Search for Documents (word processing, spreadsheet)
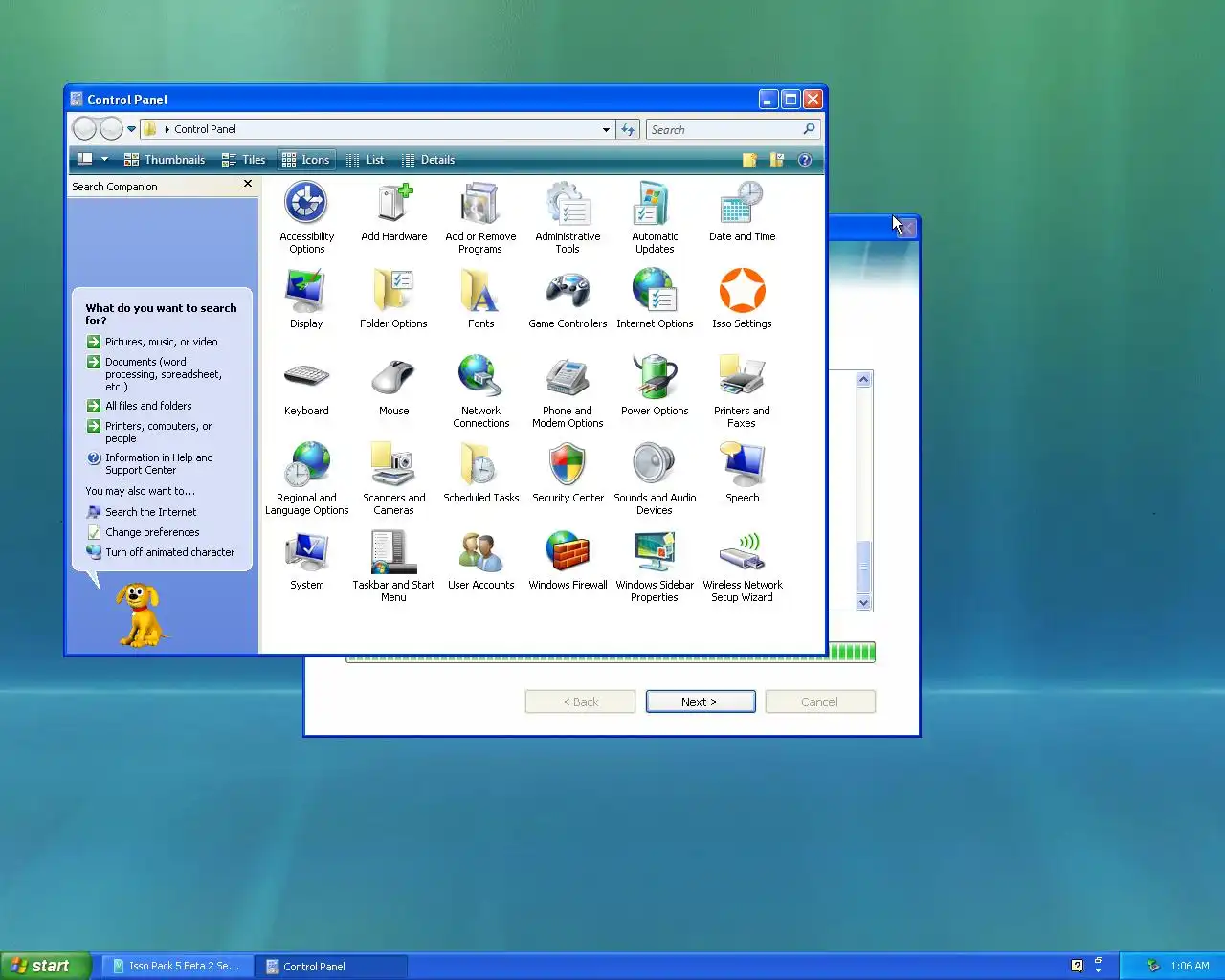This screenshot has height=980, width=1225. [155, 374]
